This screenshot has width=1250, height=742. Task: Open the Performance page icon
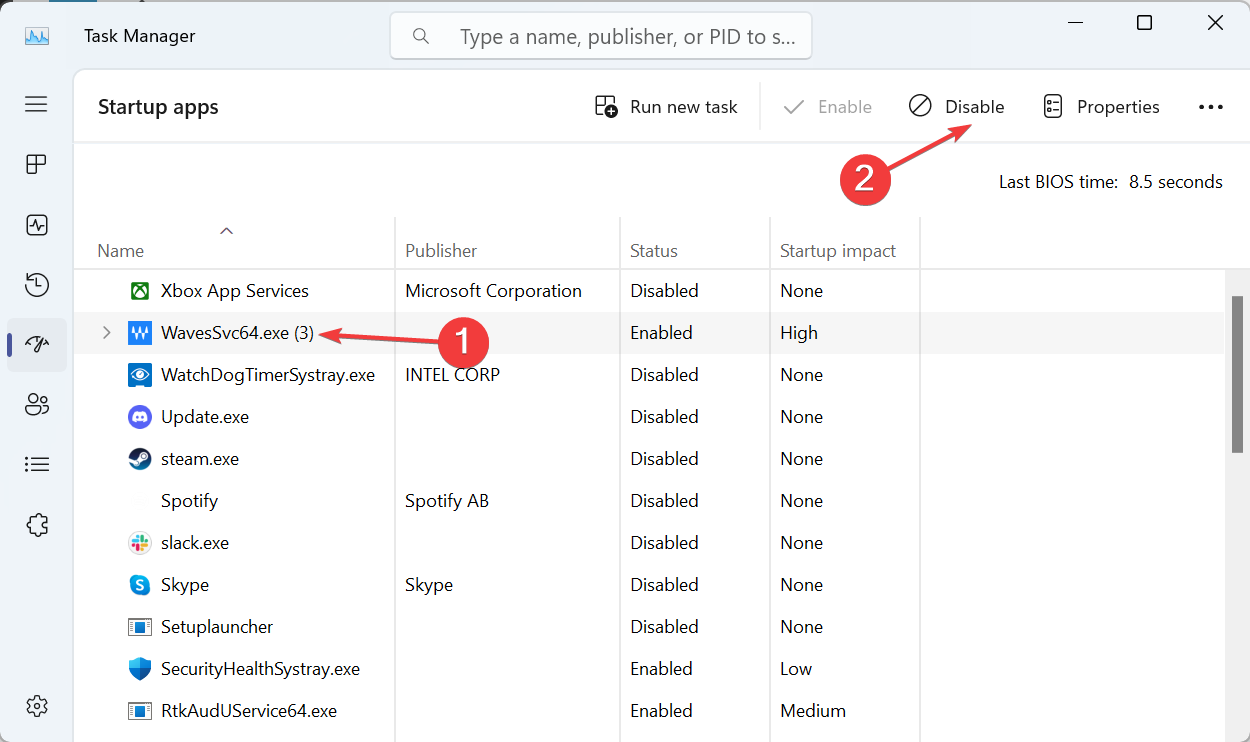coord(37,225)
